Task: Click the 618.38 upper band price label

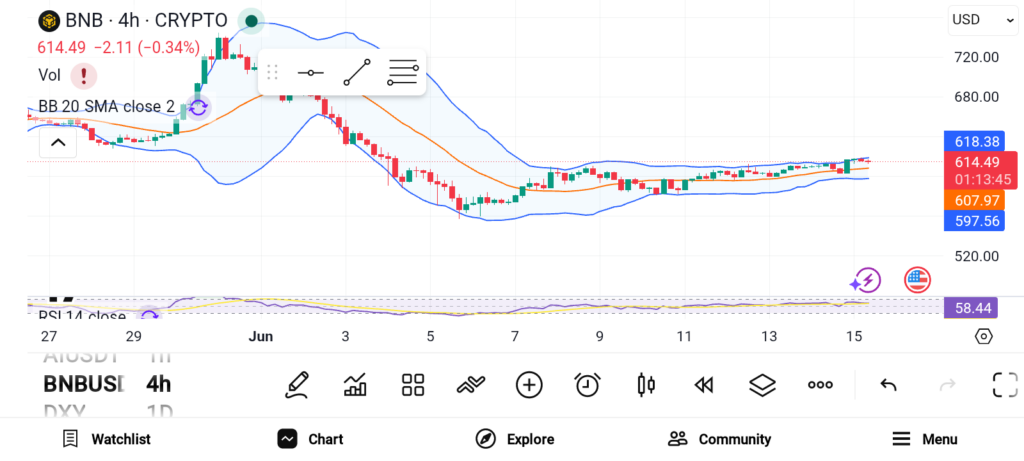Action: click(974, 142)
